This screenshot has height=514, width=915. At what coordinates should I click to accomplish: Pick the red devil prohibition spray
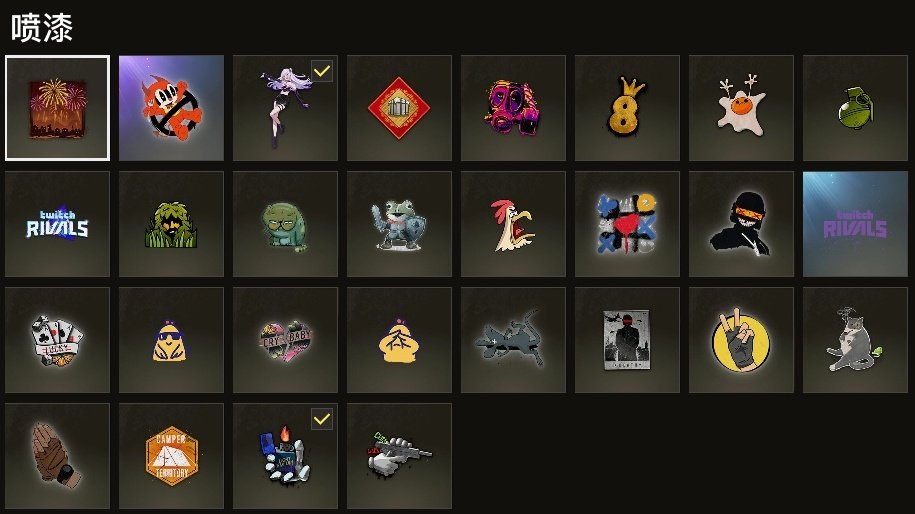(x=171, y=108)
